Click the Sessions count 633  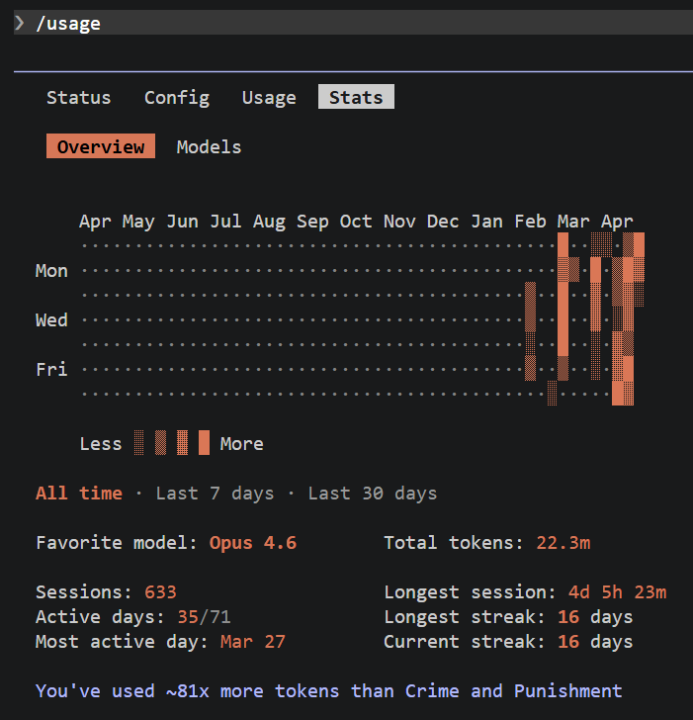pos(160,592)
